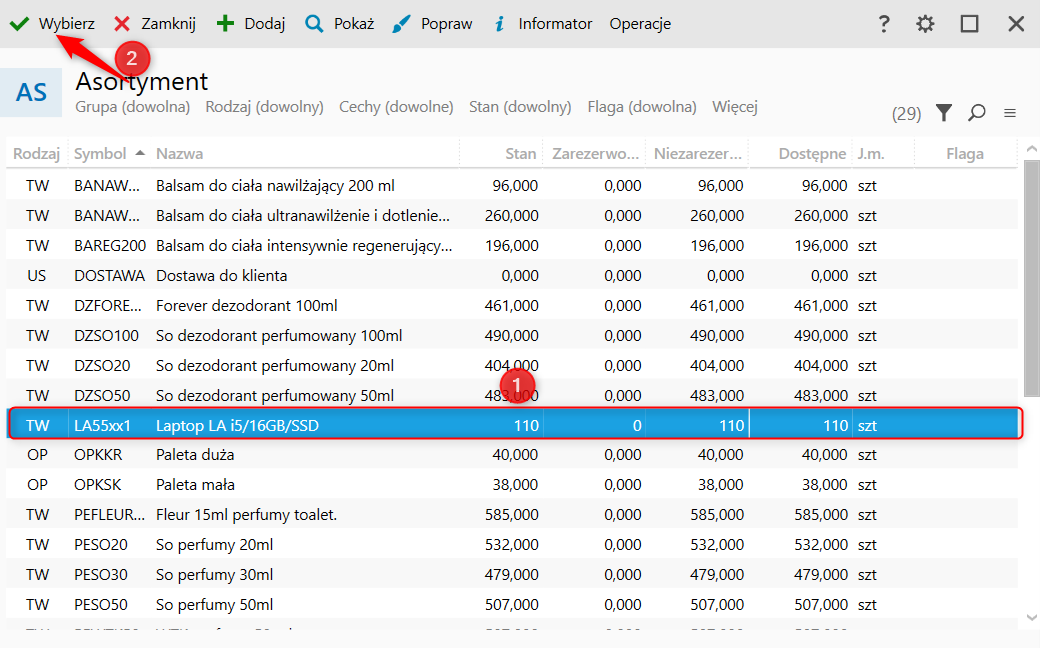Image resolution: width=1040 pixels, height=648 pixels.
Task: Click the Informator button label
Action: 555,24
